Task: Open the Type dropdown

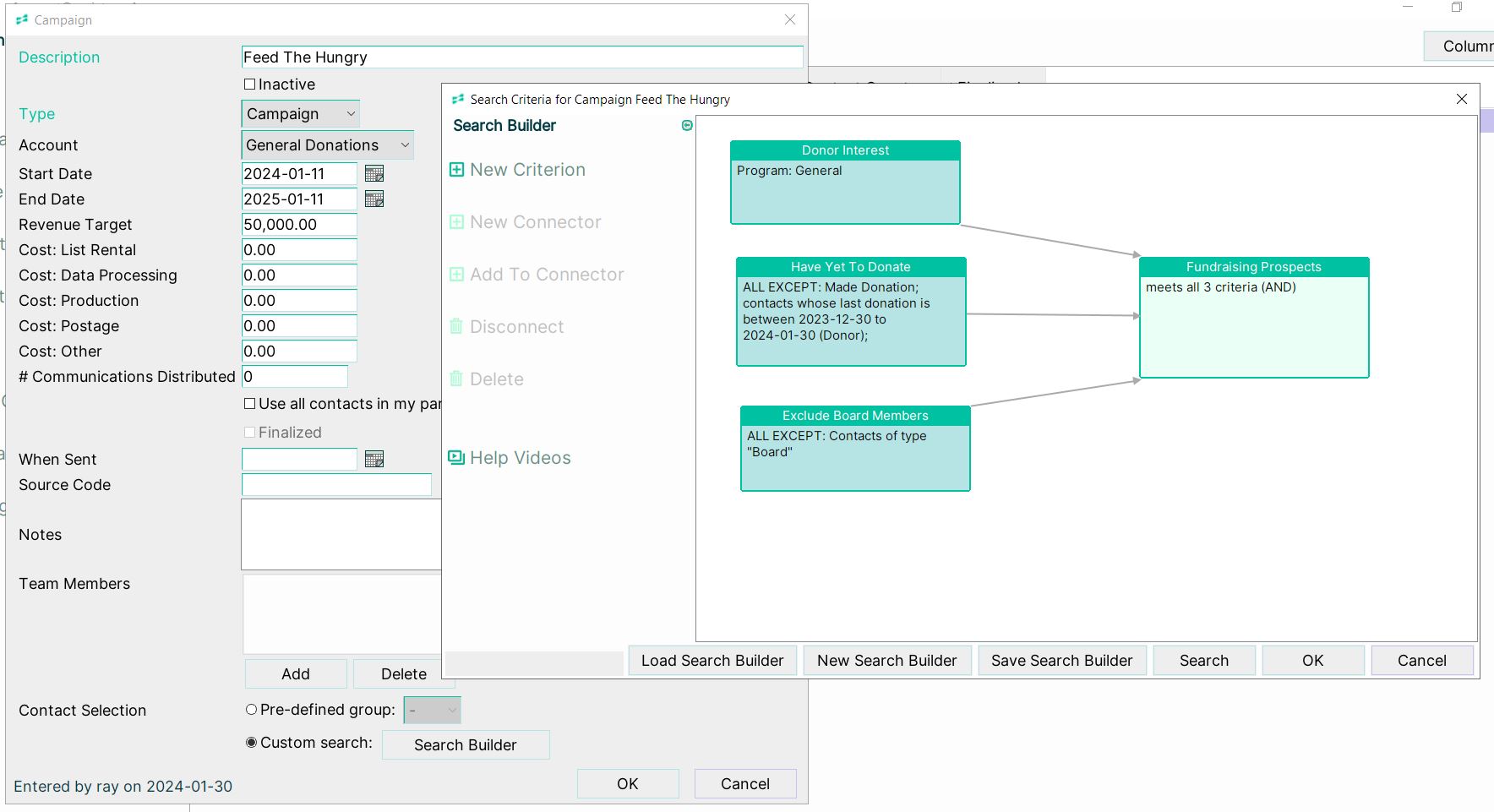Action: coord(301,114)
